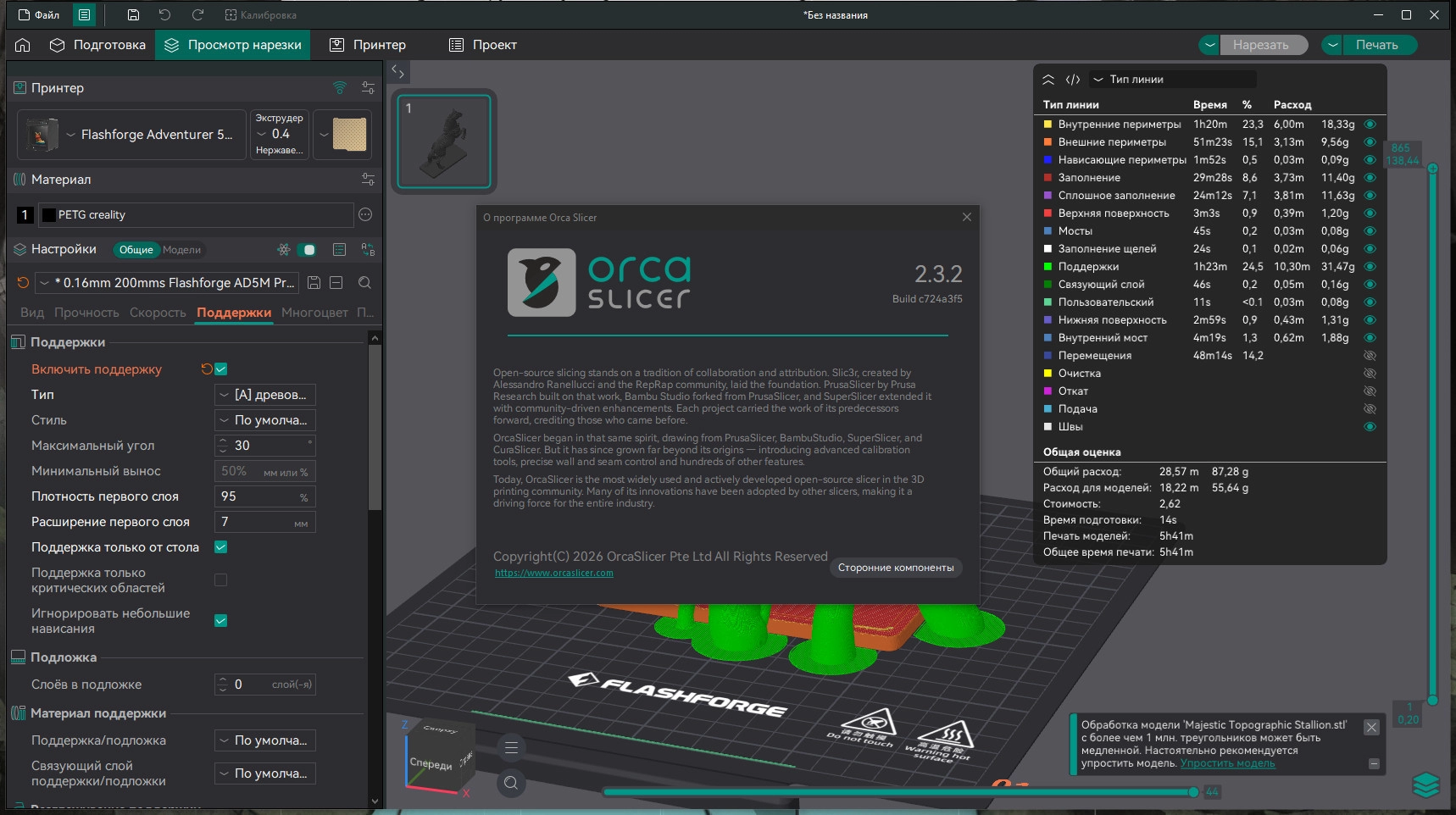Open the Прочность settings tab
This screenshot has width=1456, height=815.
[86, 313]
